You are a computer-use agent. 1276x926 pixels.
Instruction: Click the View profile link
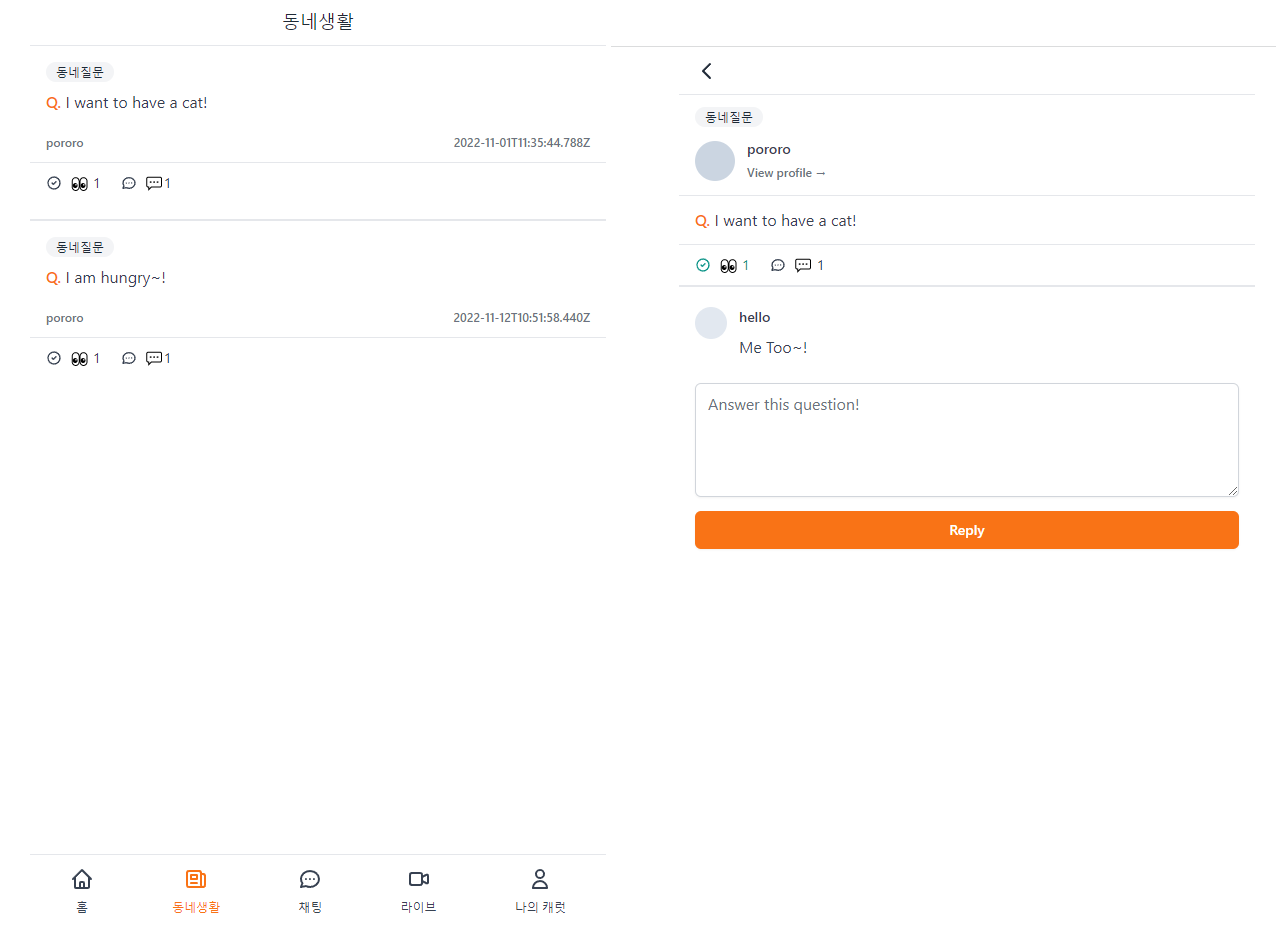pyautogui.click(x=787, y=173)
